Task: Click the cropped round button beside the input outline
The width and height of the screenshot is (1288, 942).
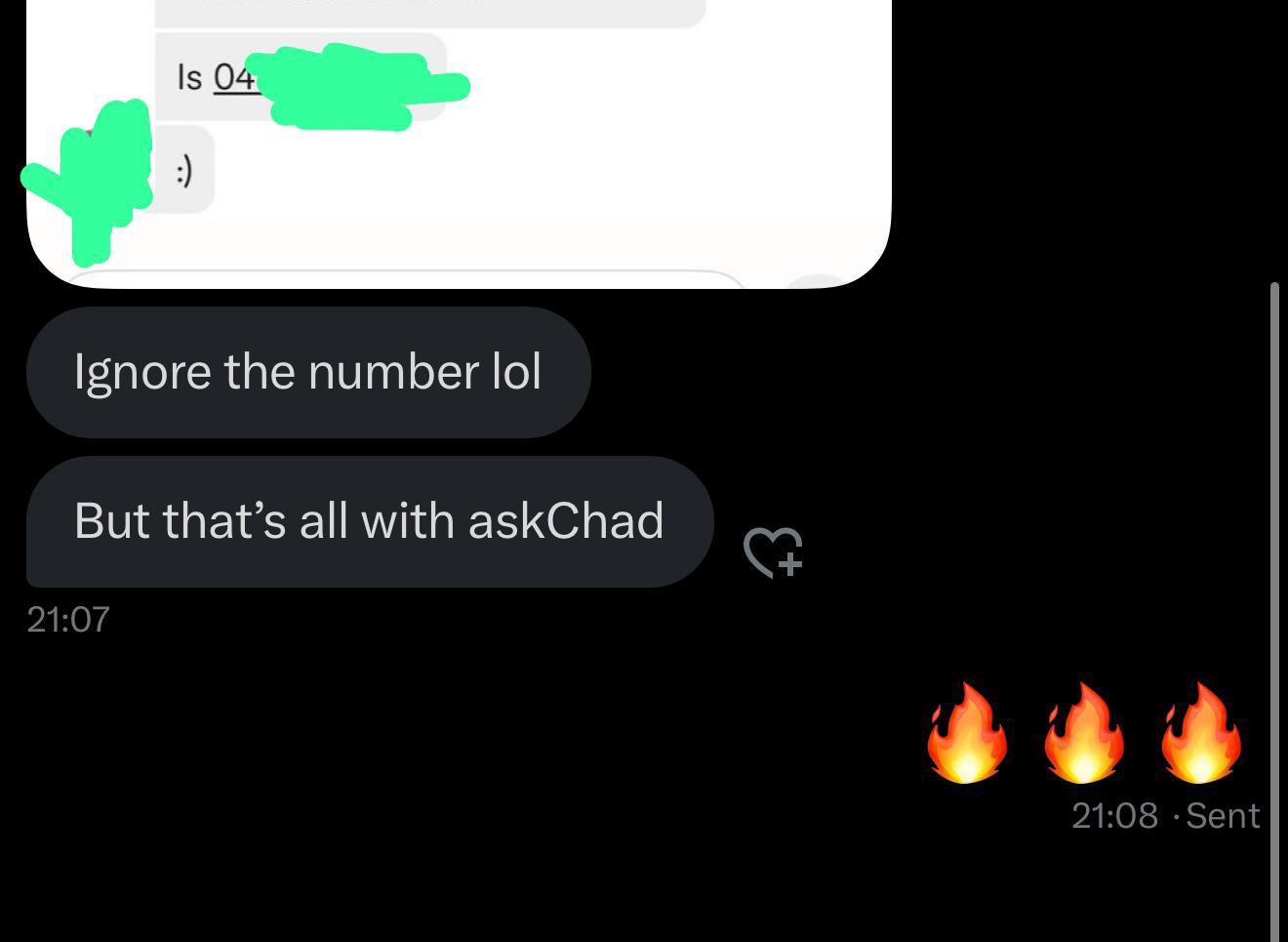Action: tap(822, 281)
